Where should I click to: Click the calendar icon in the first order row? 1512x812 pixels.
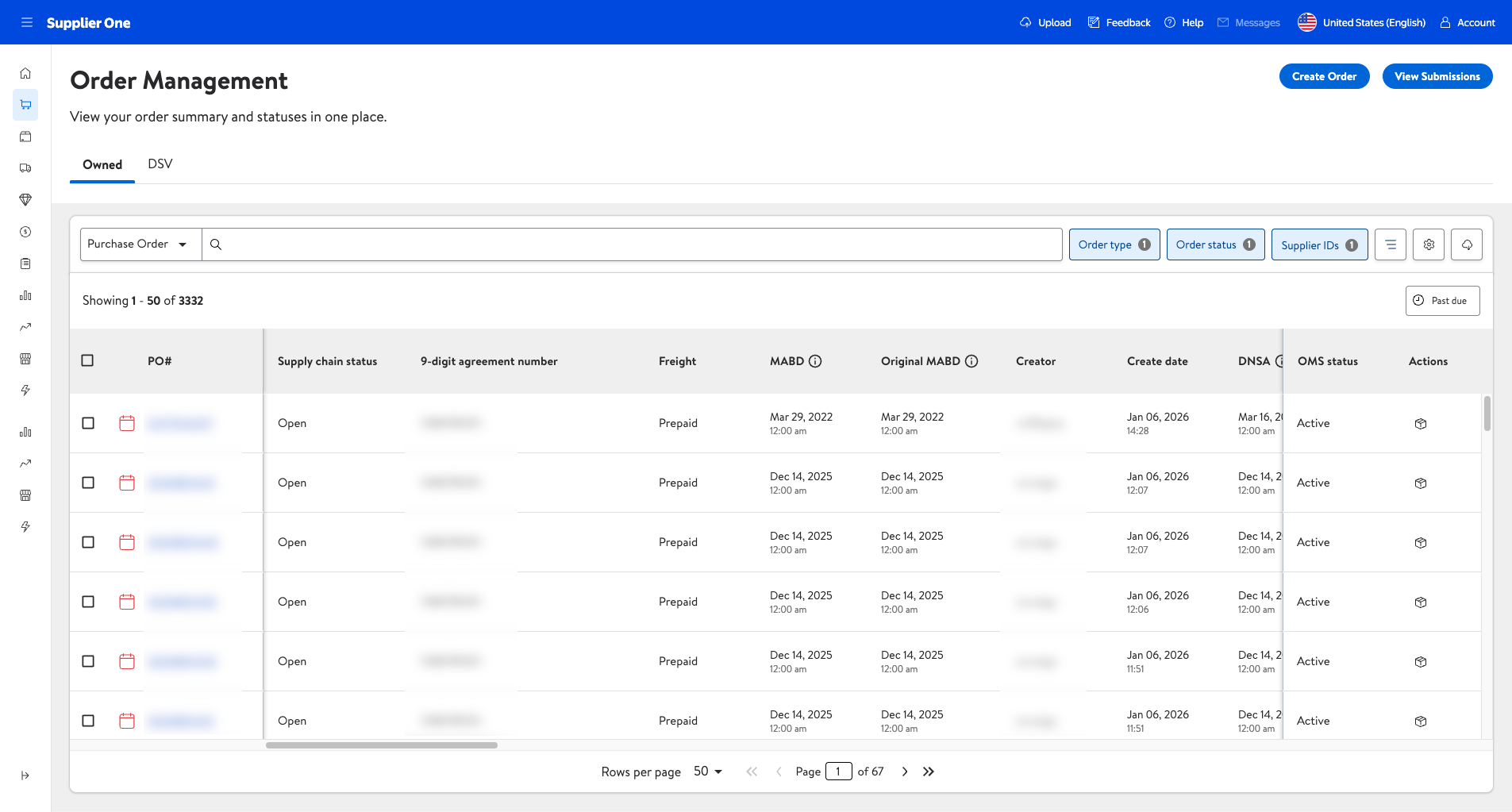pos(127,423)
